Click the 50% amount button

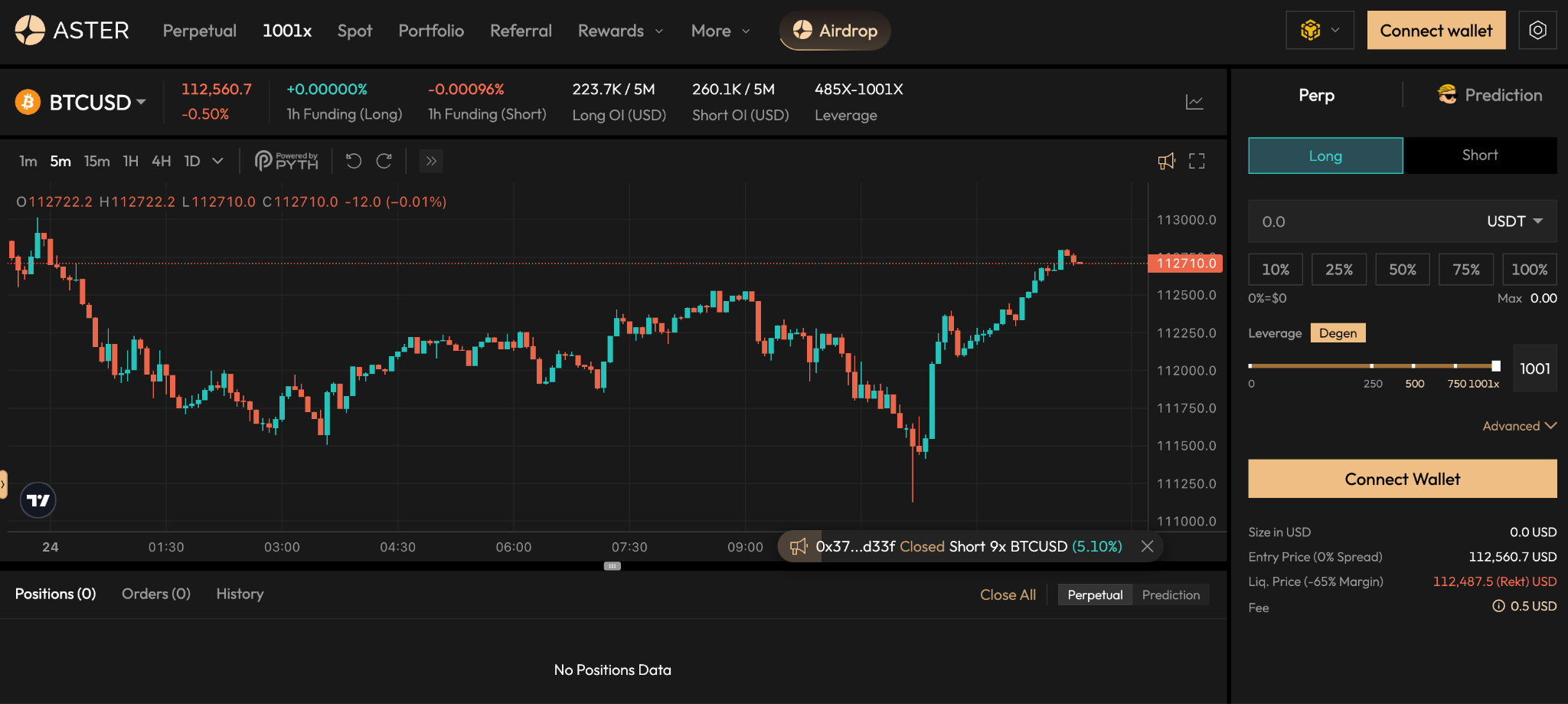[1402, 270]
